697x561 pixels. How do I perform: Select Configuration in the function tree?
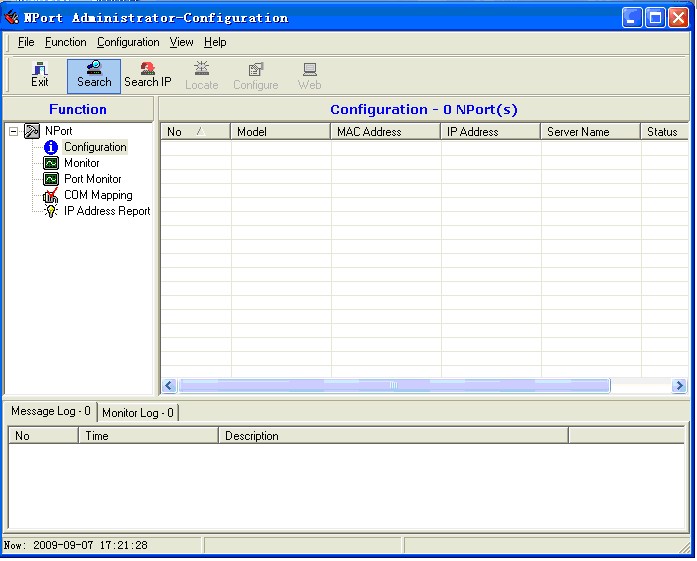pos(95,147)
